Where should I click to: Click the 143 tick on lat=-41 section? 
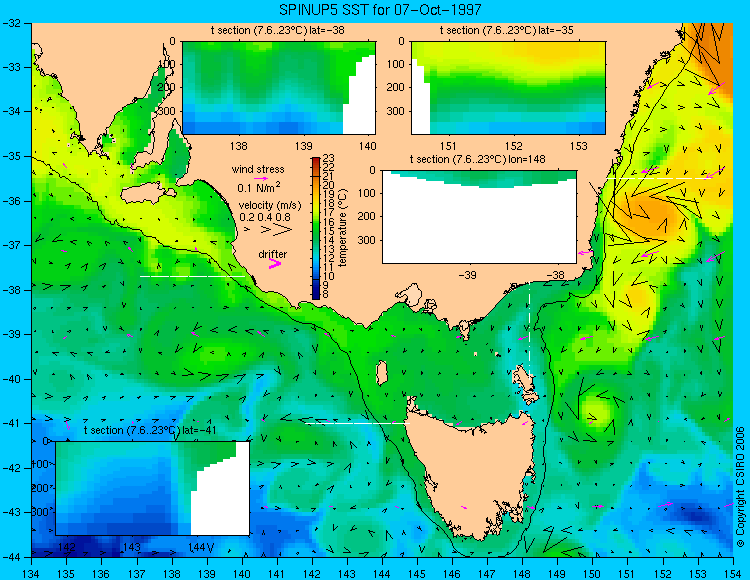click(x=132, y=547)
